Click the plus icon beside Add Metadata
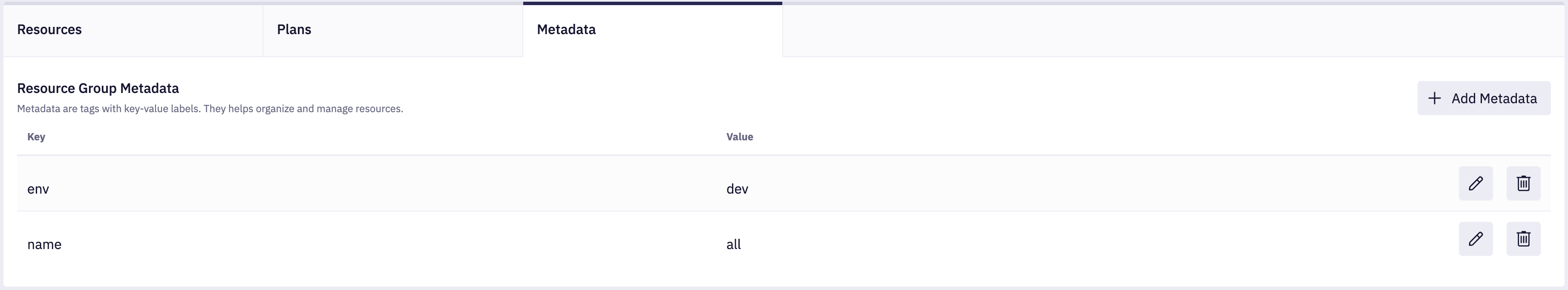 point(1435,98)
